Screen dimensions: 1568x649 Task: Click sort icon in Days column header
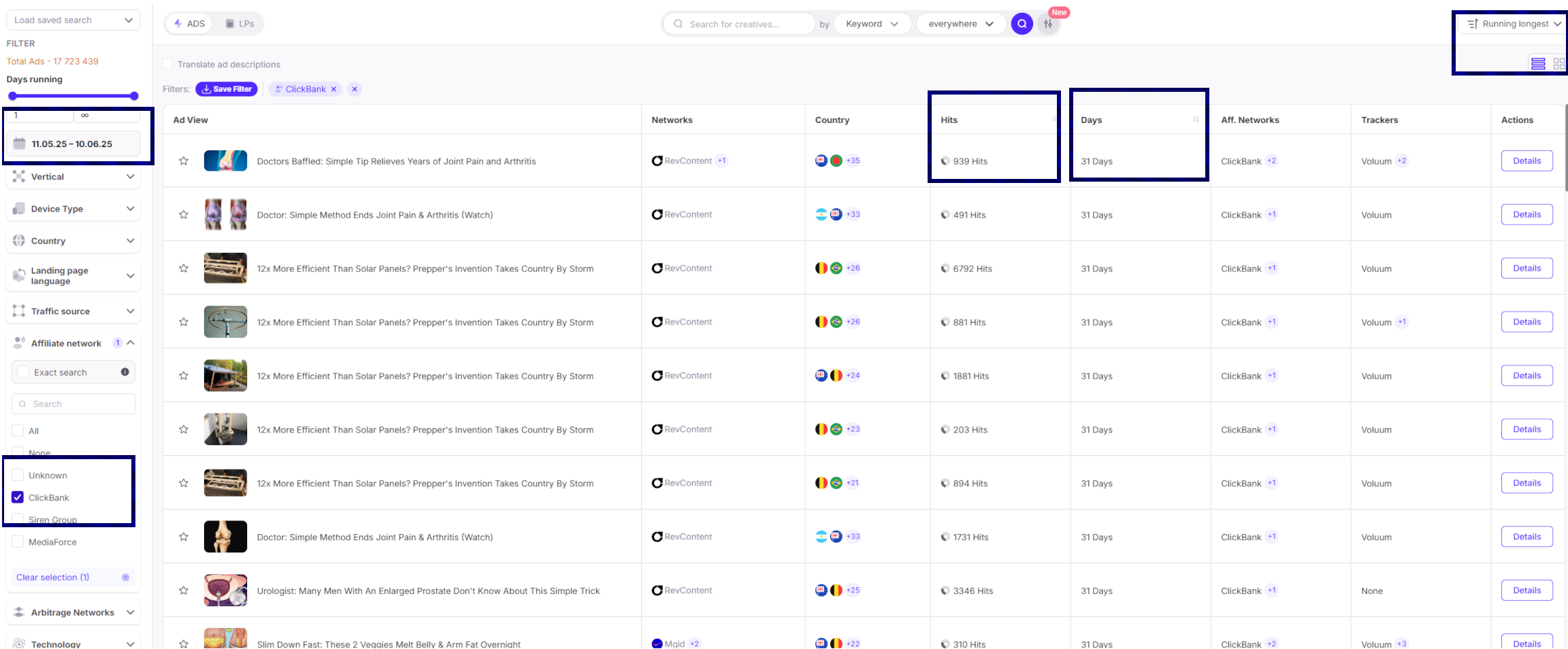pos(1196,120)
